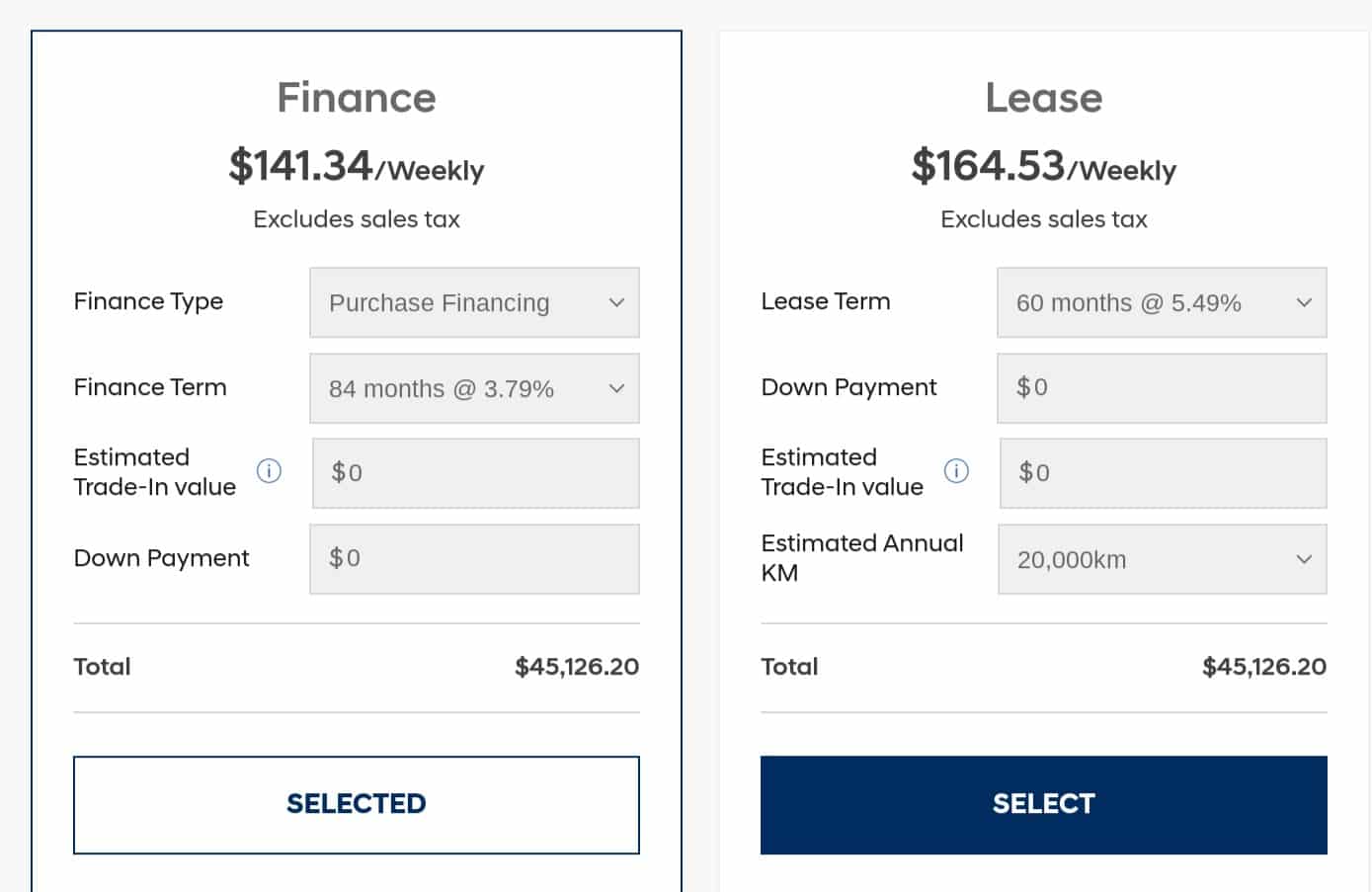The height and width of the screenshot is (892, 1372).
Task: Click the Lease trade-in info icon
Action: (x=956, y=471)
